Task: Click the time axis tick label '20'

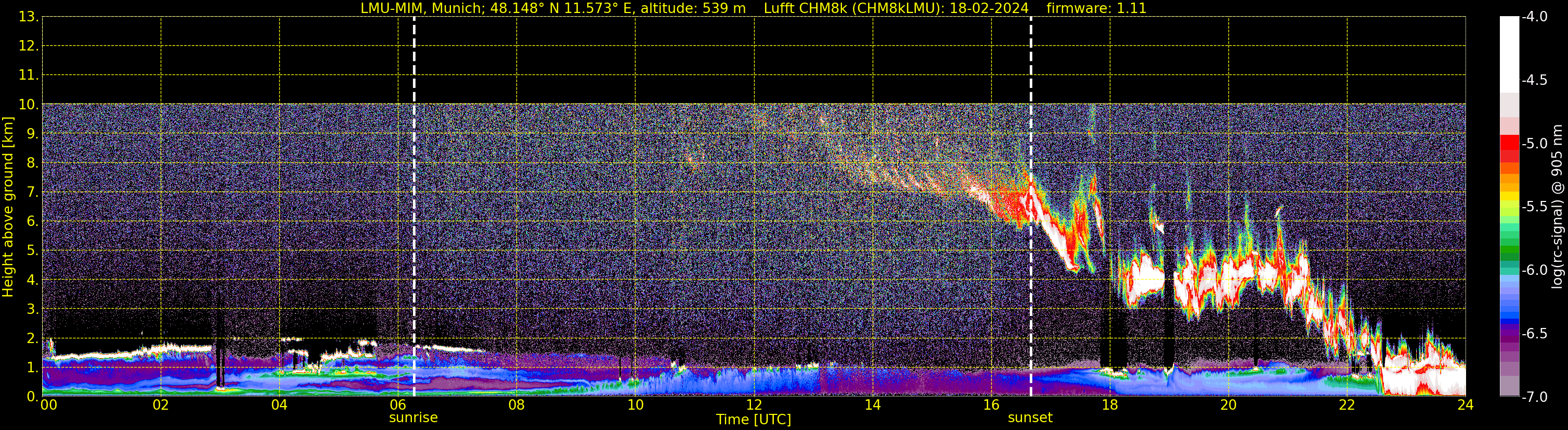Action: pos(1228,406)
